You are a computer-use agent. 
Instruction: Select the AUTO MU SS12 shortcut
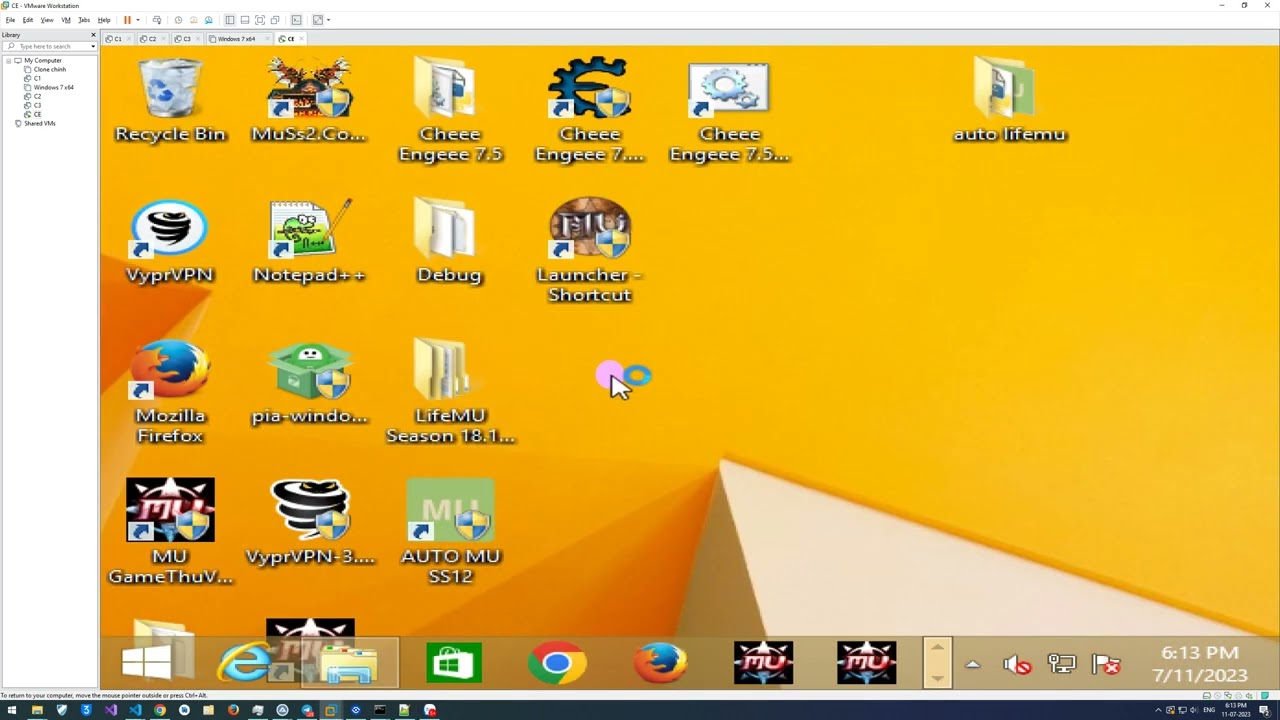click(450, 532)
